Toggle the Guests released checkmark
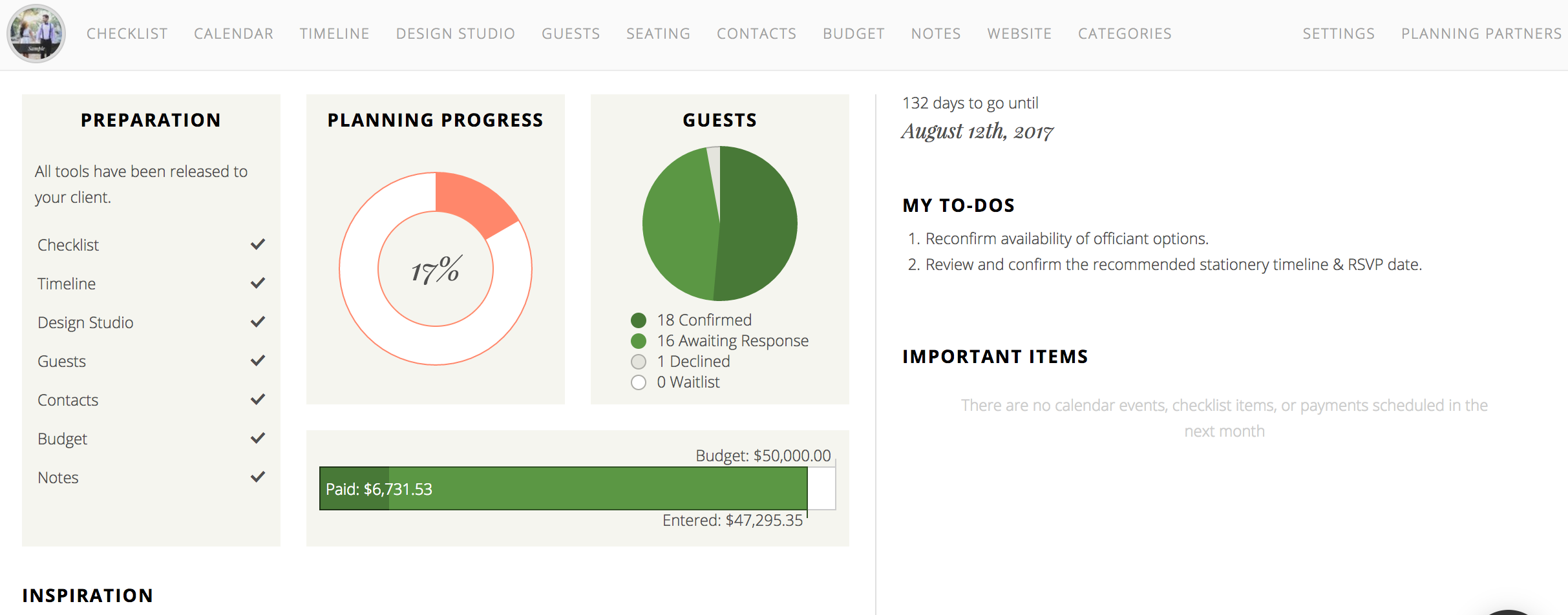 click(258, 360)
